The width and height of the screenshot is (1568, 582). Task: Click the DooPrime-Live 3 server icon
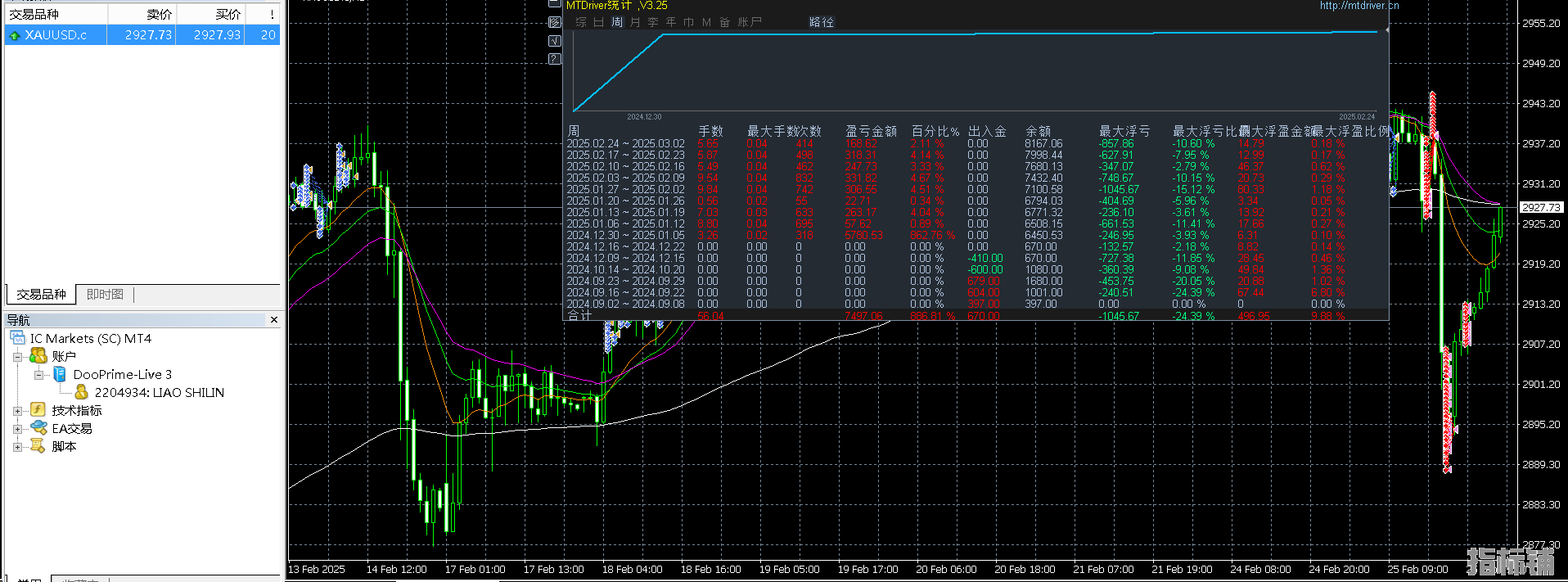(x=60, y=374)
